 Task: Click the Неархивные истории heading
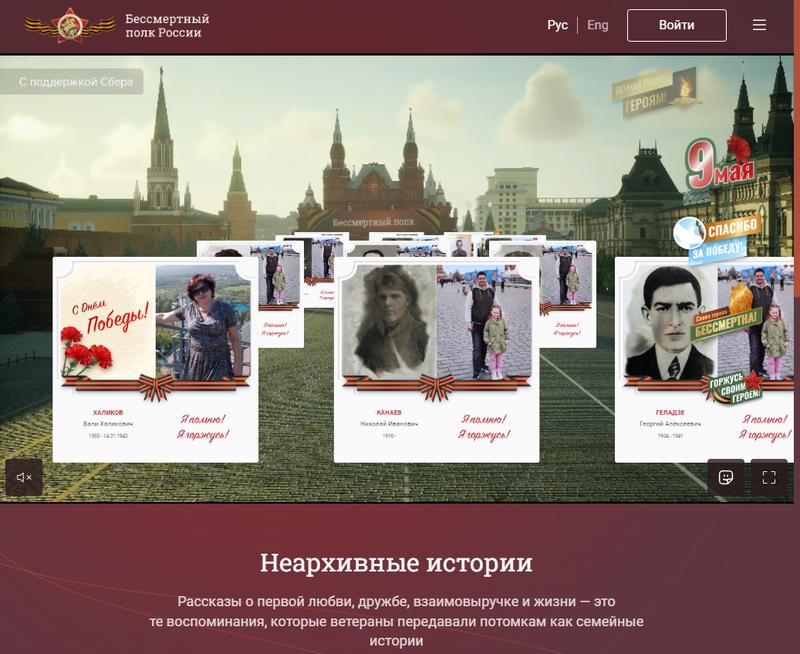pos(396,562)
